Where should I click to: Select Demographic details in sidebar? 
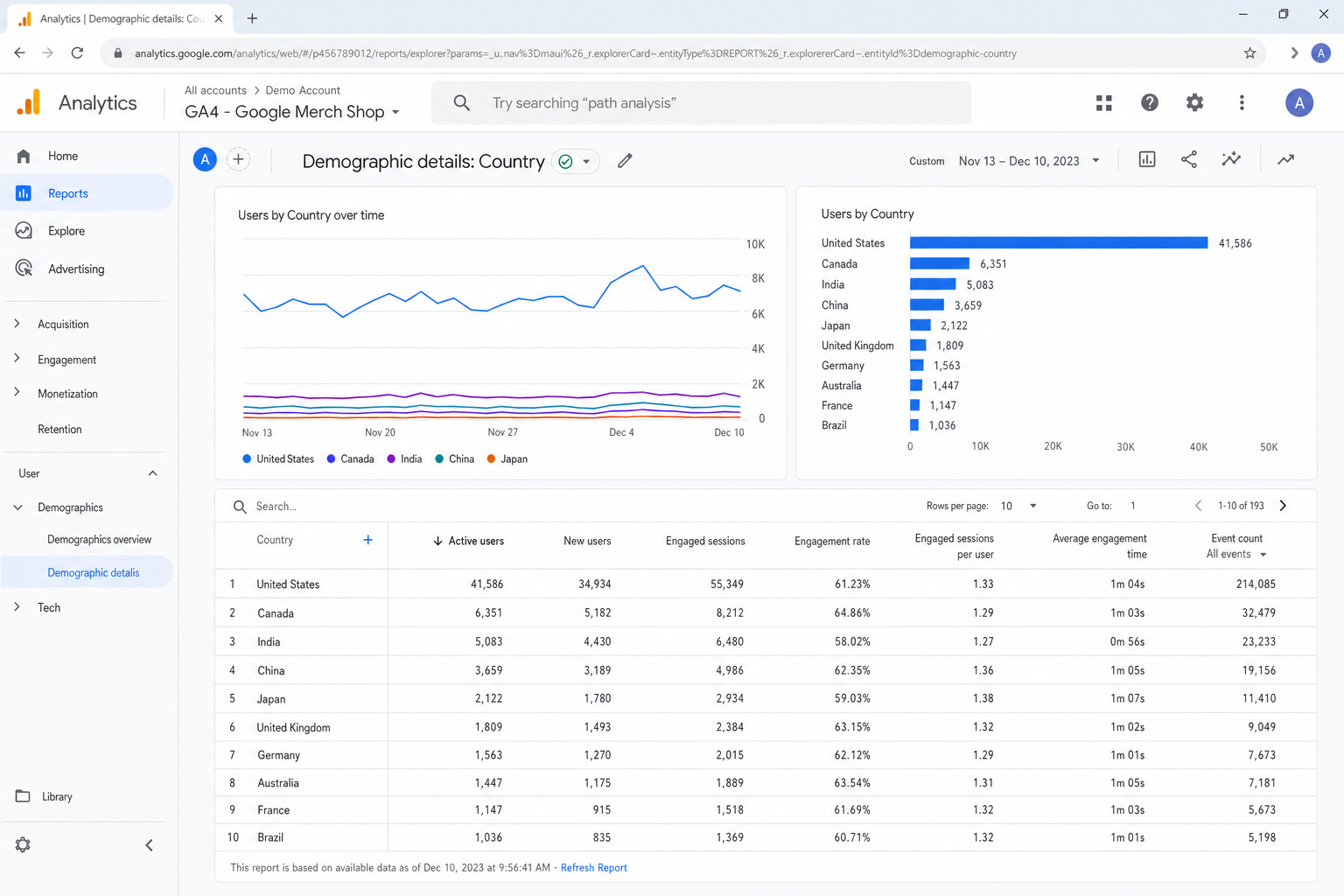click(x=87, y=572)
